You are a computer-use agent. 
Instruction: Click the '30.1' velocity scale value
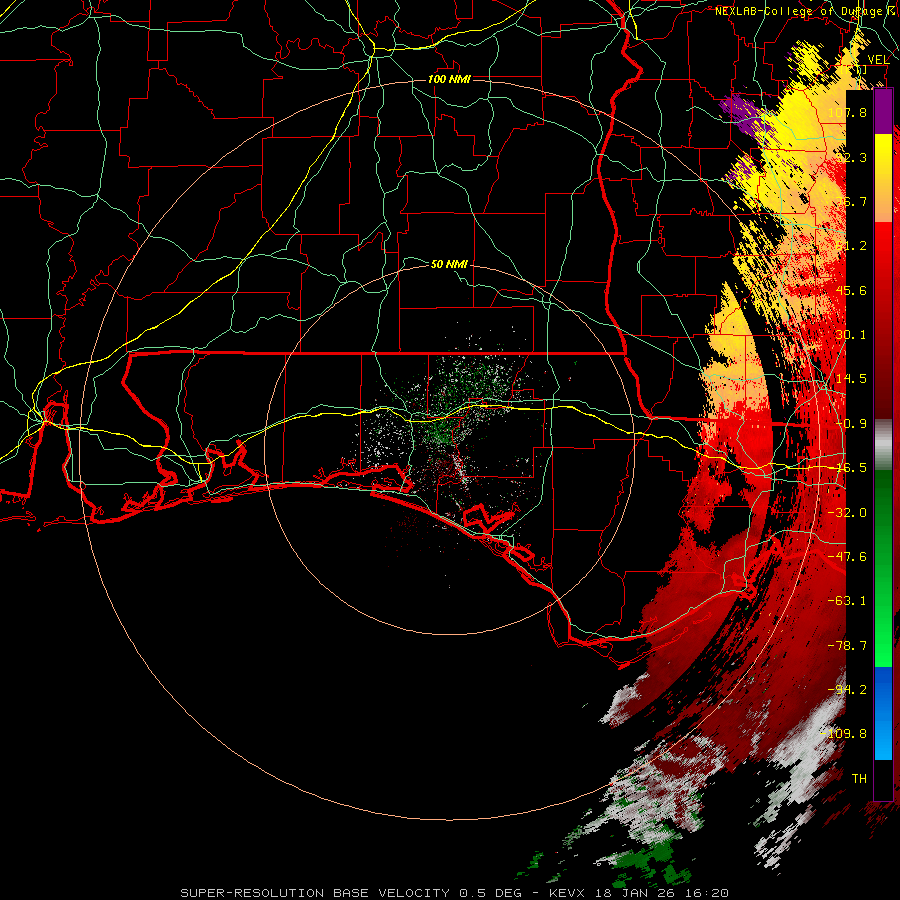[851, 335]
